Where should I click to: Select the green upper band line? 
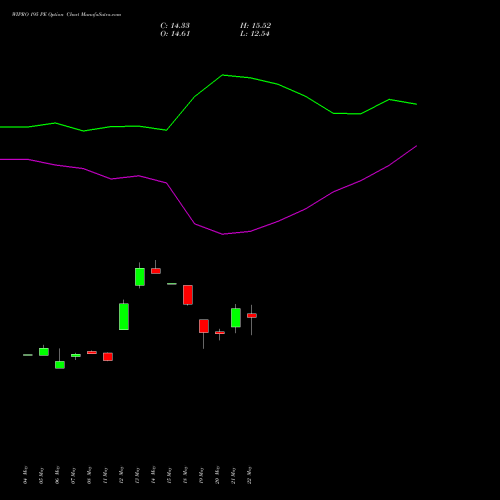point(208,103)
